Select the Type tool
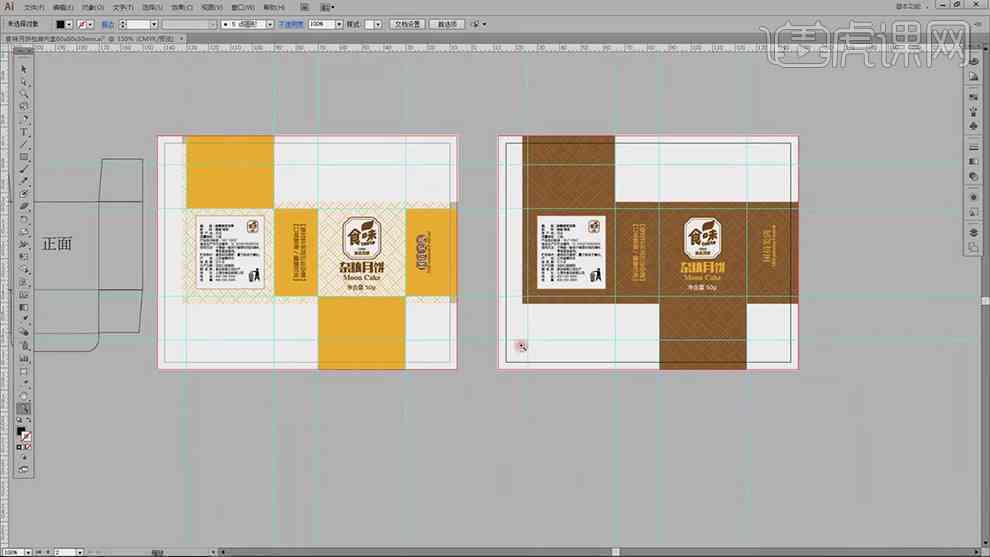The width and height of the screenshot is (990, 557). pos(24,131)
